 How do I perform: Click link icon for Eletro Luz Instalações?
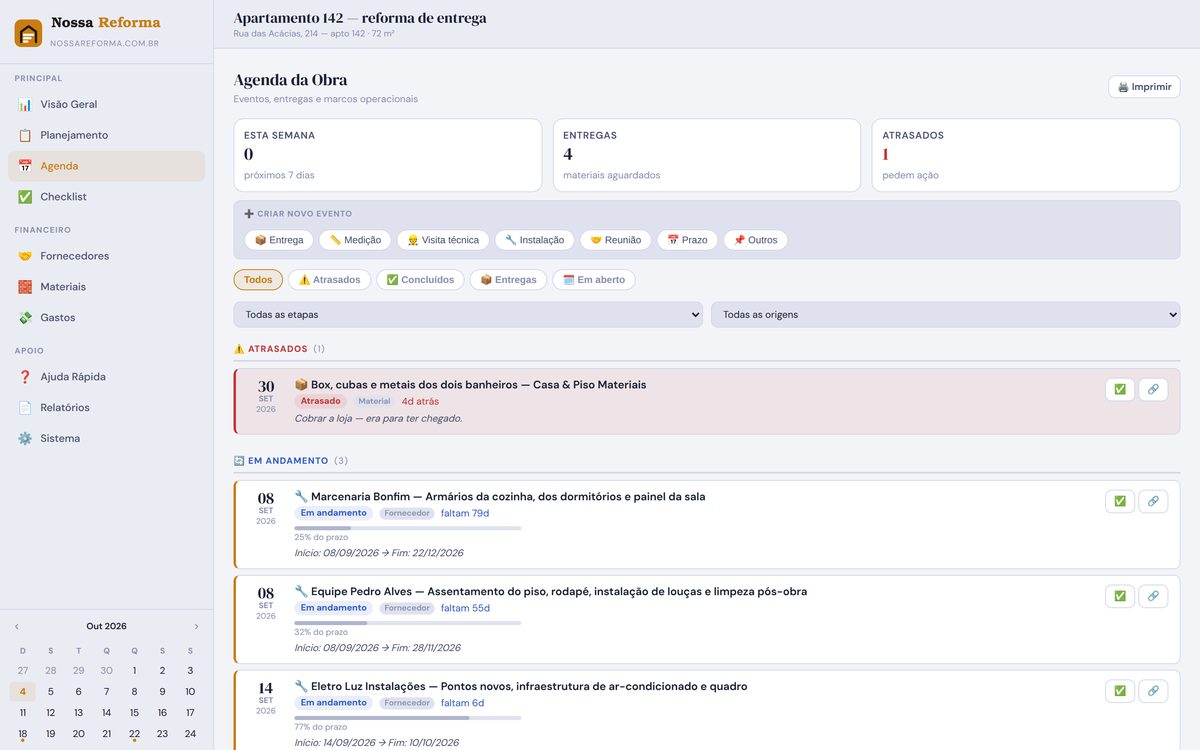click(1153, 691)
